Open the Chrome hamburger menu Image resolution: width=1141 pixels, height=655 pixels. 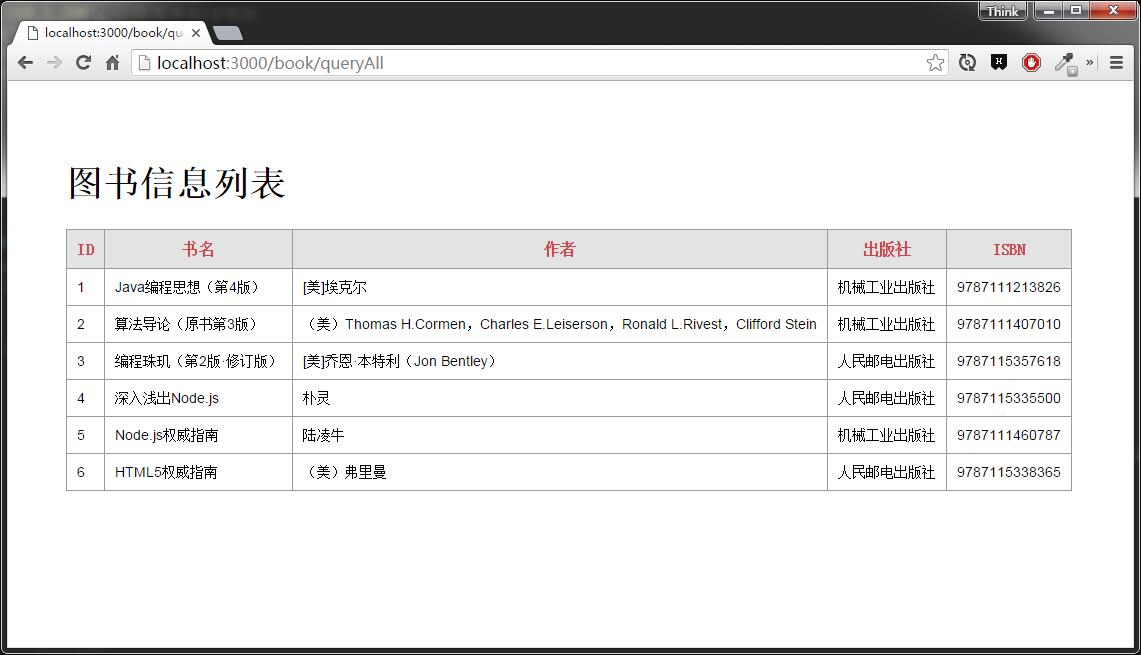click(x=1117, y=62)
